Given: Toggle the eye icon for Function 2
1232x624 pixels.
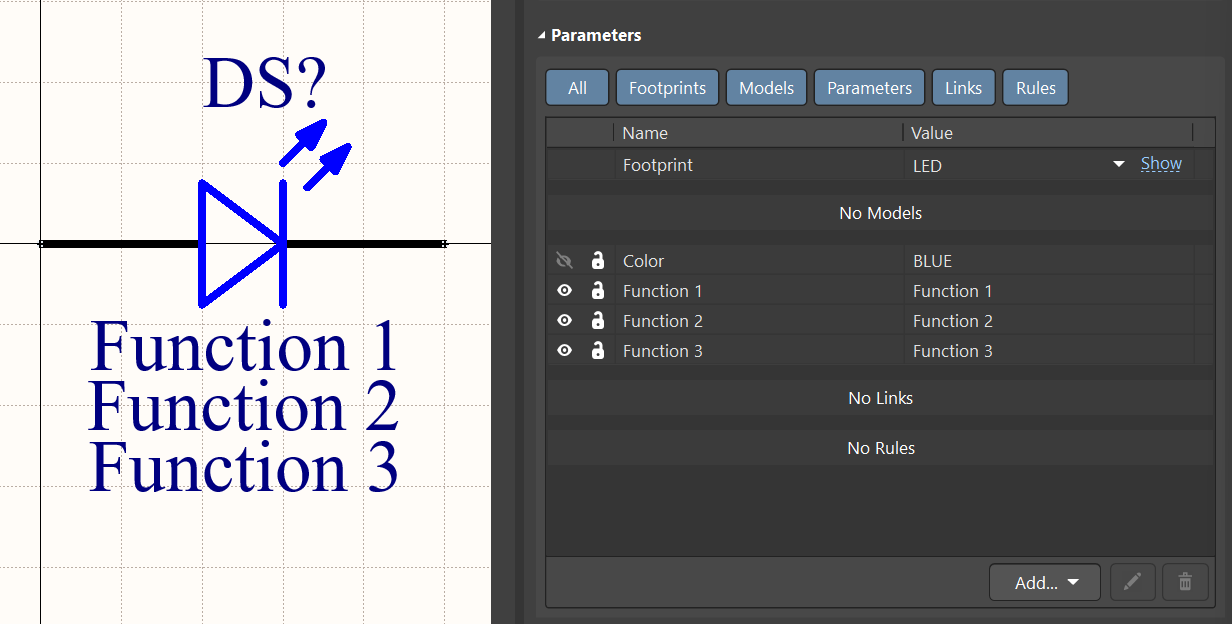Looking at the screenshot, I should click(564, 320).
